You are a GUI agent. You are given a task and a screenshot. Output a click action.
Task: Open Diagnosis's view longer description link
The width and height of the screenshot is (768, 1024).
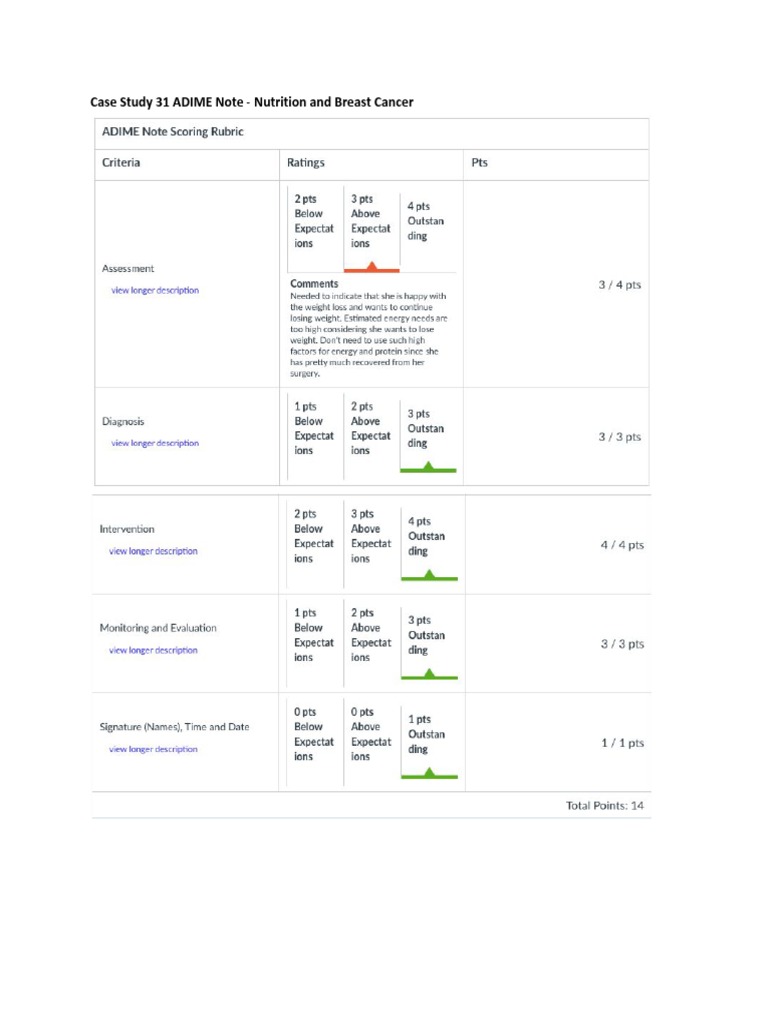click(154, 443)
